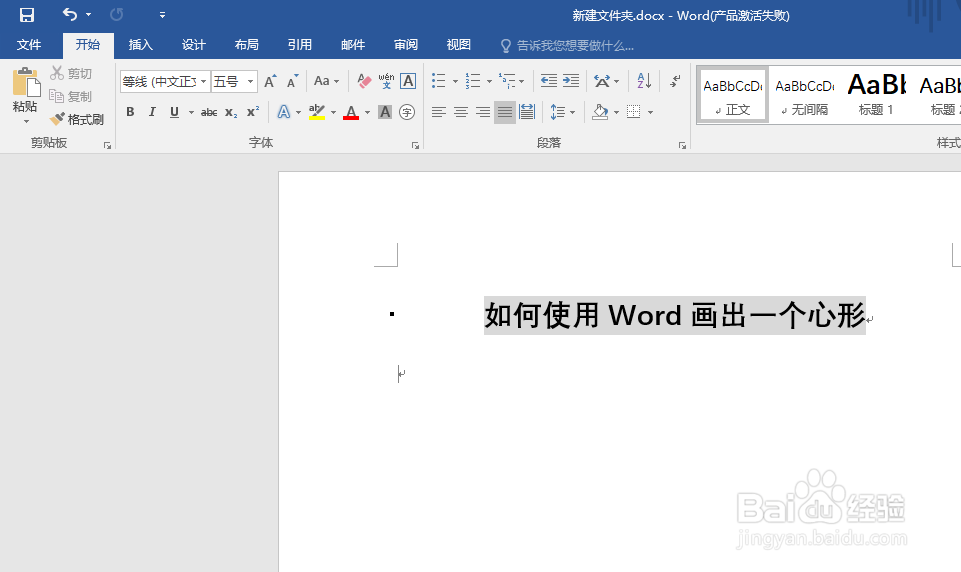This screenshot has height=572, width=961.
Task: Apply paragraph shading with paint bucket
Action: coord(600,112)
